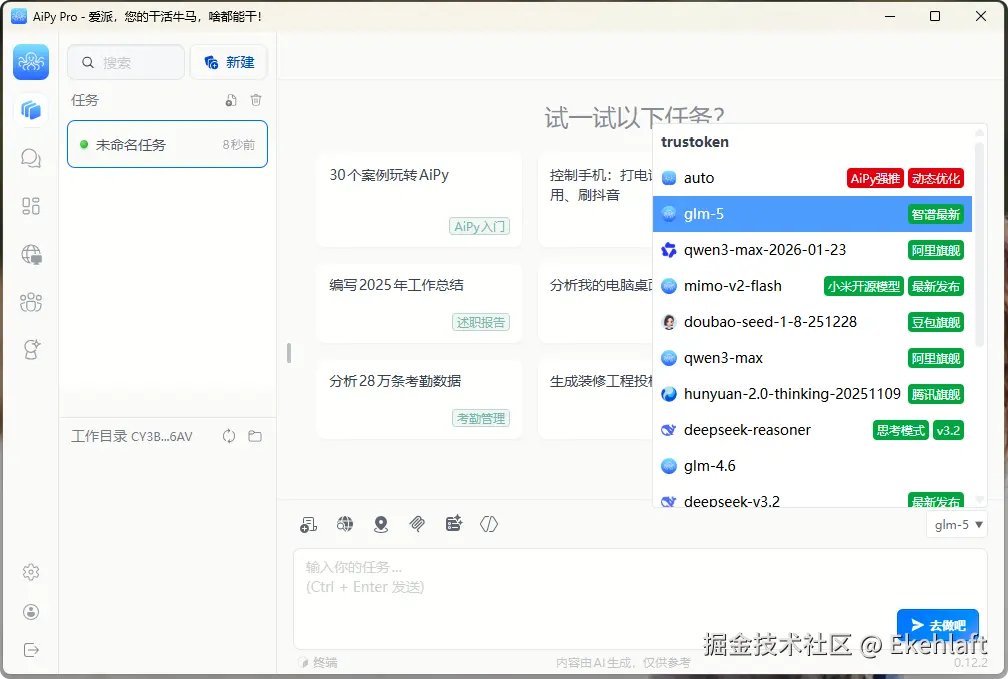
Task: Open the working directory folder icon
Action: click(x=255, y=437)
